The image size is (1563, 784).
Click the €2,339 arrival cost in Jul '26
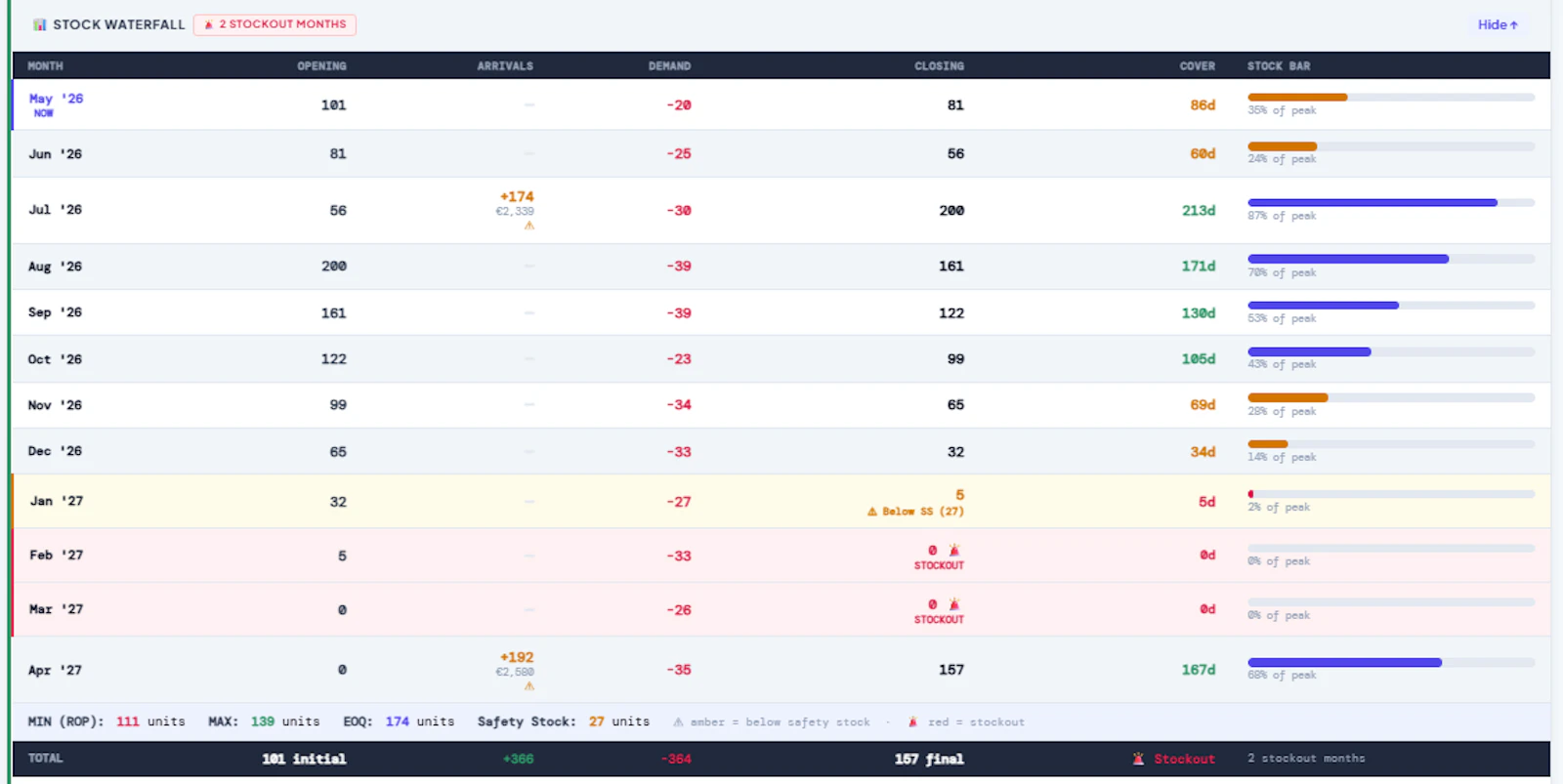tap(515, 211)
